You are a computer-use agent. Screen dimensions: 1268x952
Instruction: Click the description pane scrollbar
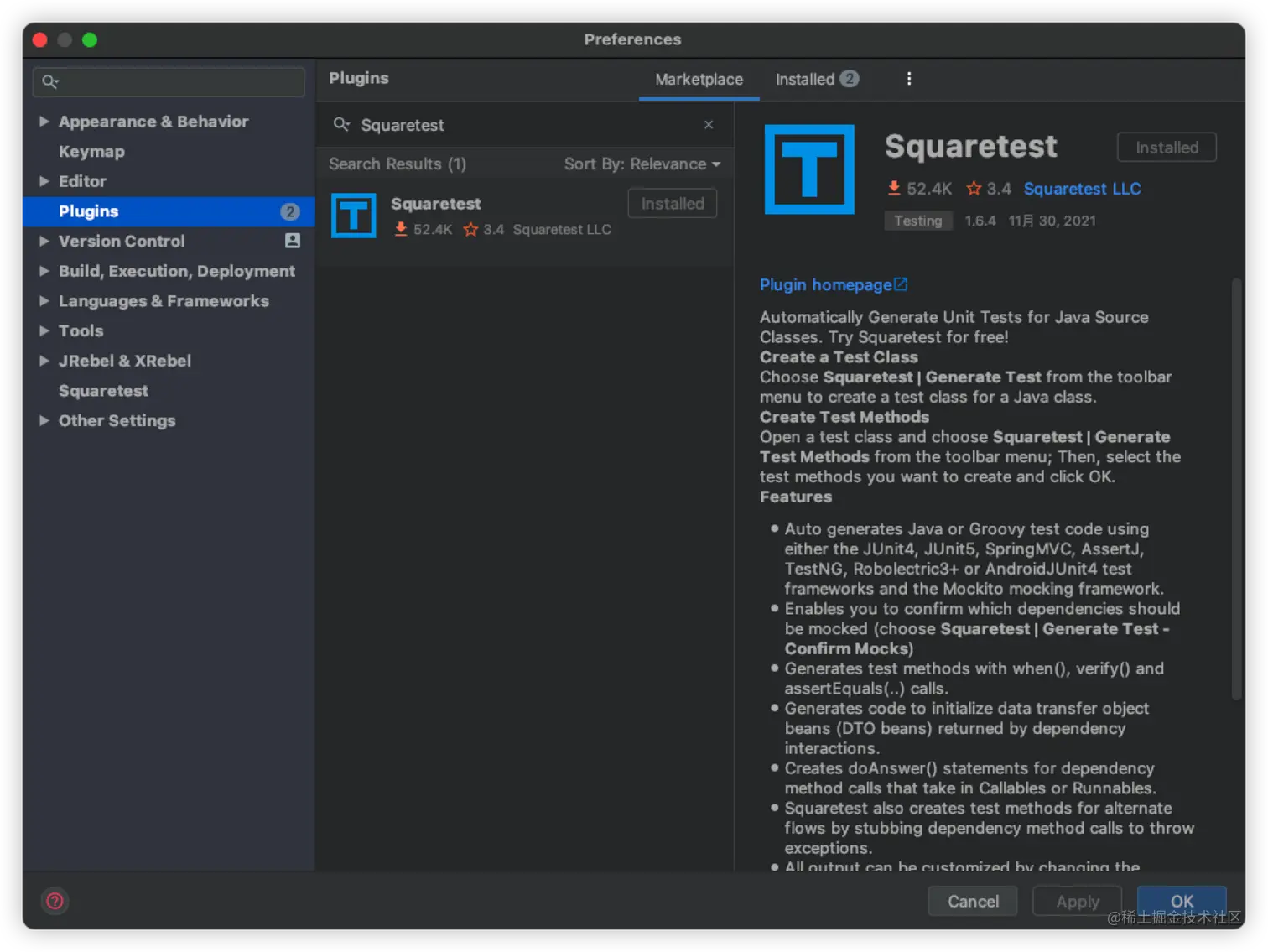click(1236, 488)
